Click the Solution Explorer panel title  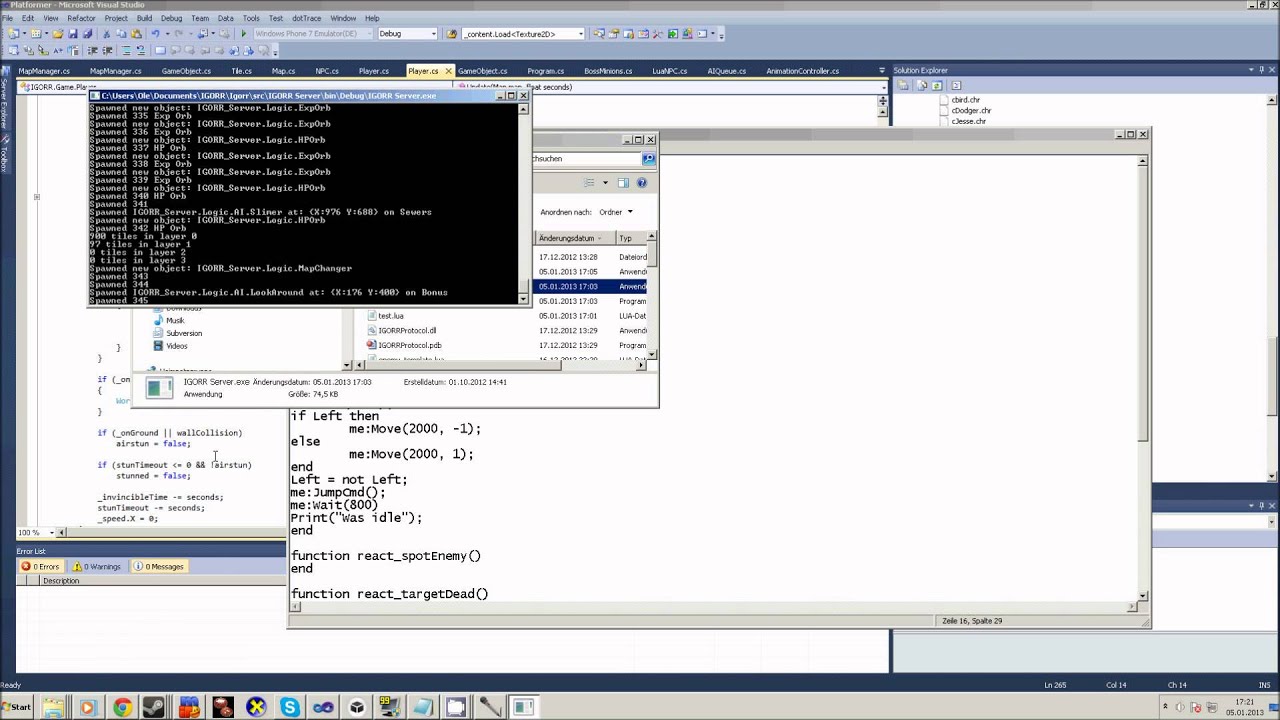[920, 70]
